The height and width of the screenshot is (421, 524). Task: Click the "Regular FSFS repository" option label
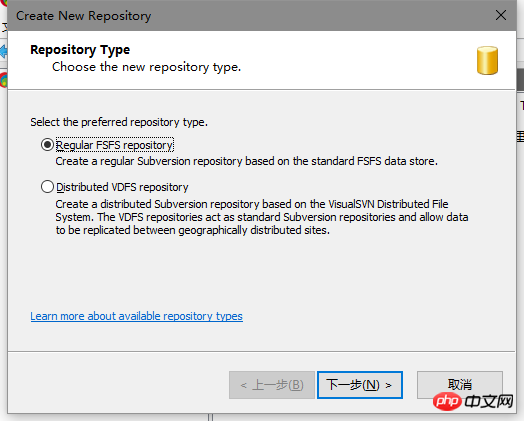[114, 145]
